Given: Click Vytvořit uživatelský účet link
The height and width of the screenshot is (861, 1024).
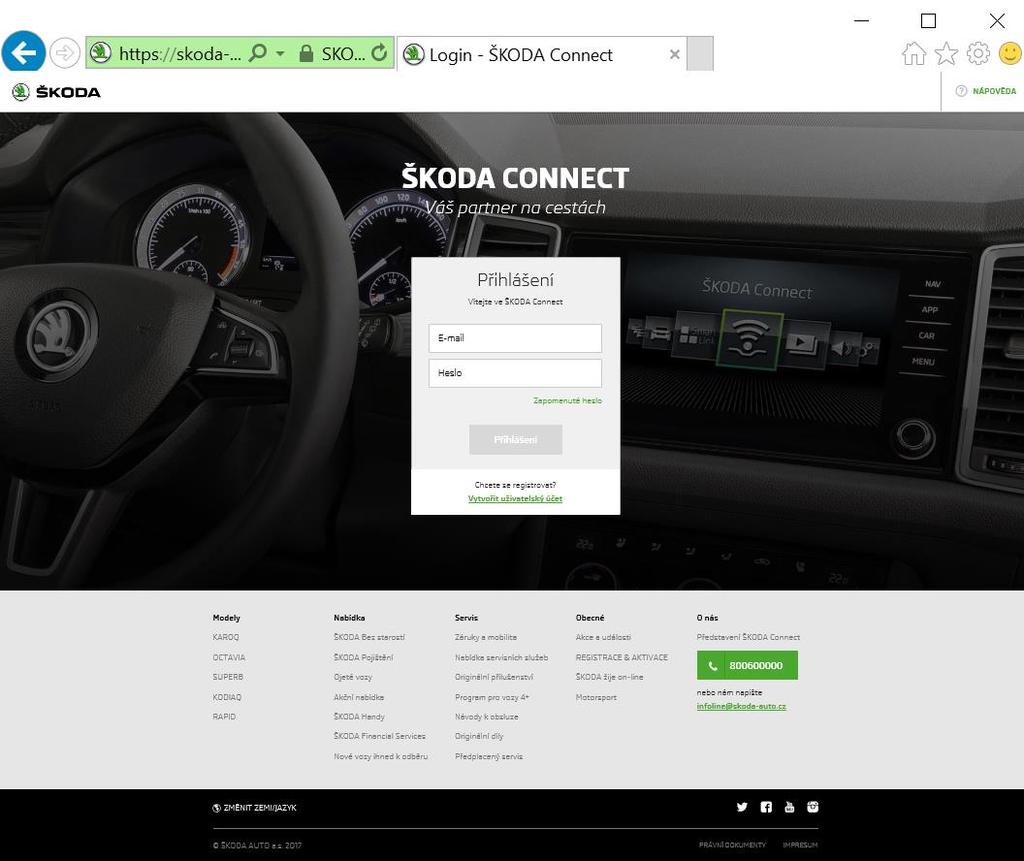Looking at the screenshot, I should point(515,498).
